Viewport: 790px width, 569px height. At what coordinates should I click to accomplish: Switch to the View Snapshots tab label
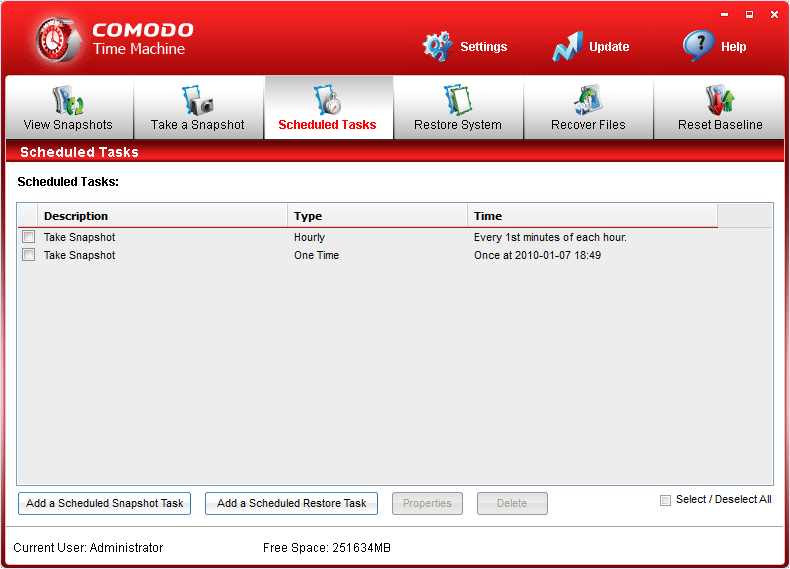tap(68, 124)
